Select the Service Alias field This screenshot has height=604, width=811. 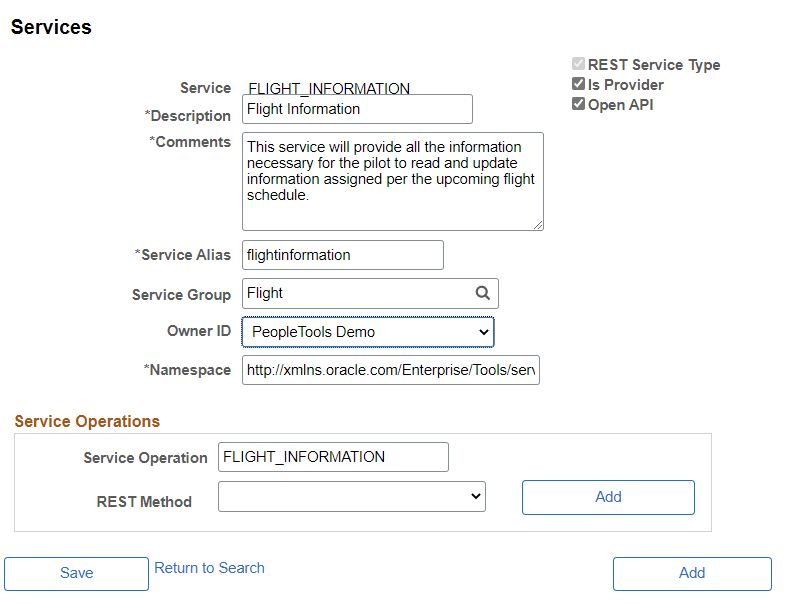(342, 255)
